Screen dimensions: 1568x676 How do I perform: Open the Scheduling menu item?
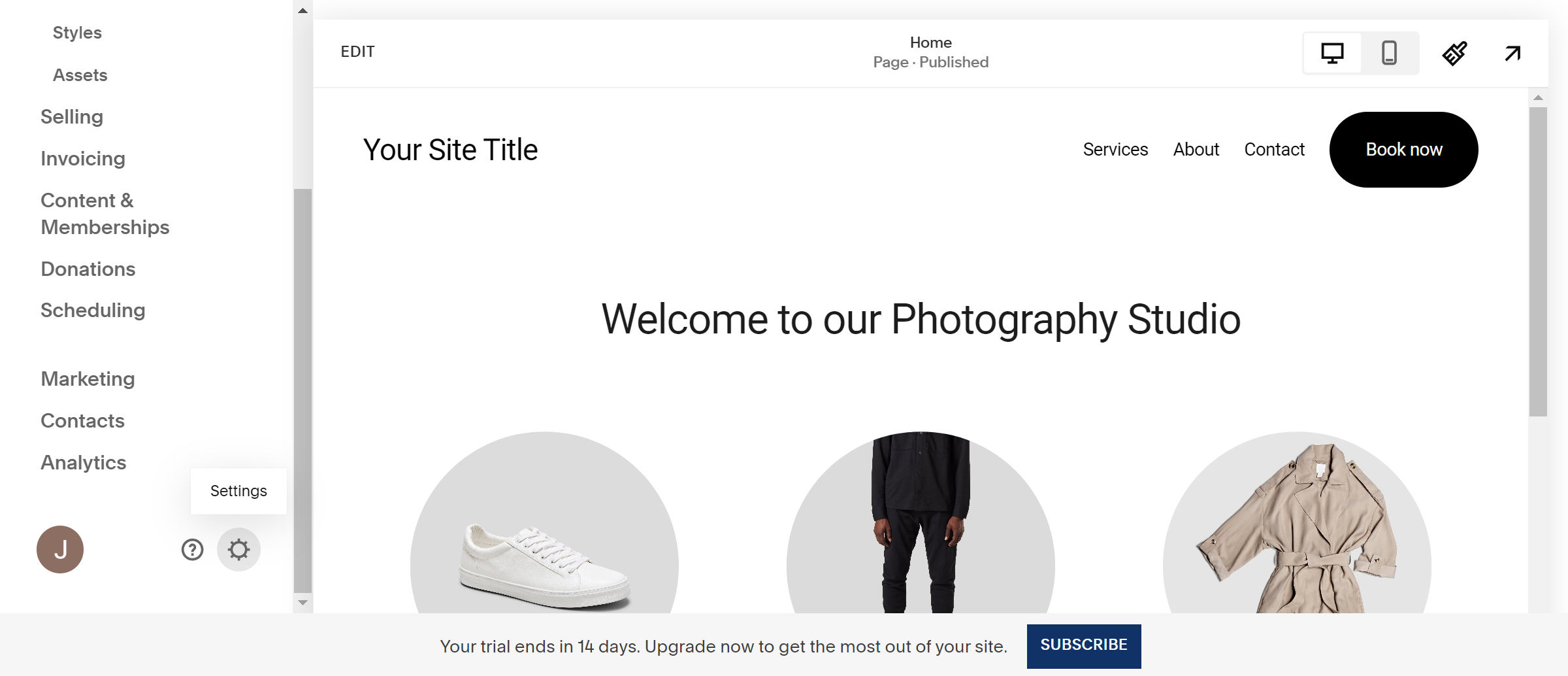coord(93,311)
